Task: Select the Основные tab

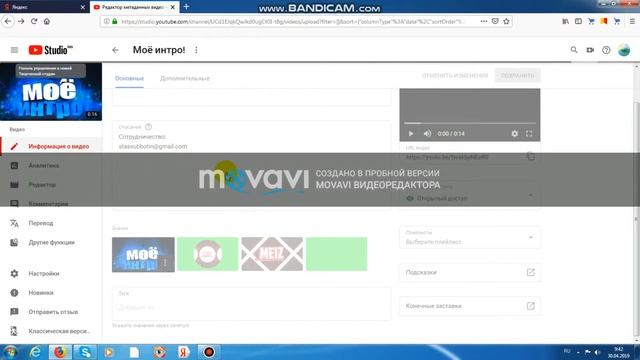Action: pos(129,78)
